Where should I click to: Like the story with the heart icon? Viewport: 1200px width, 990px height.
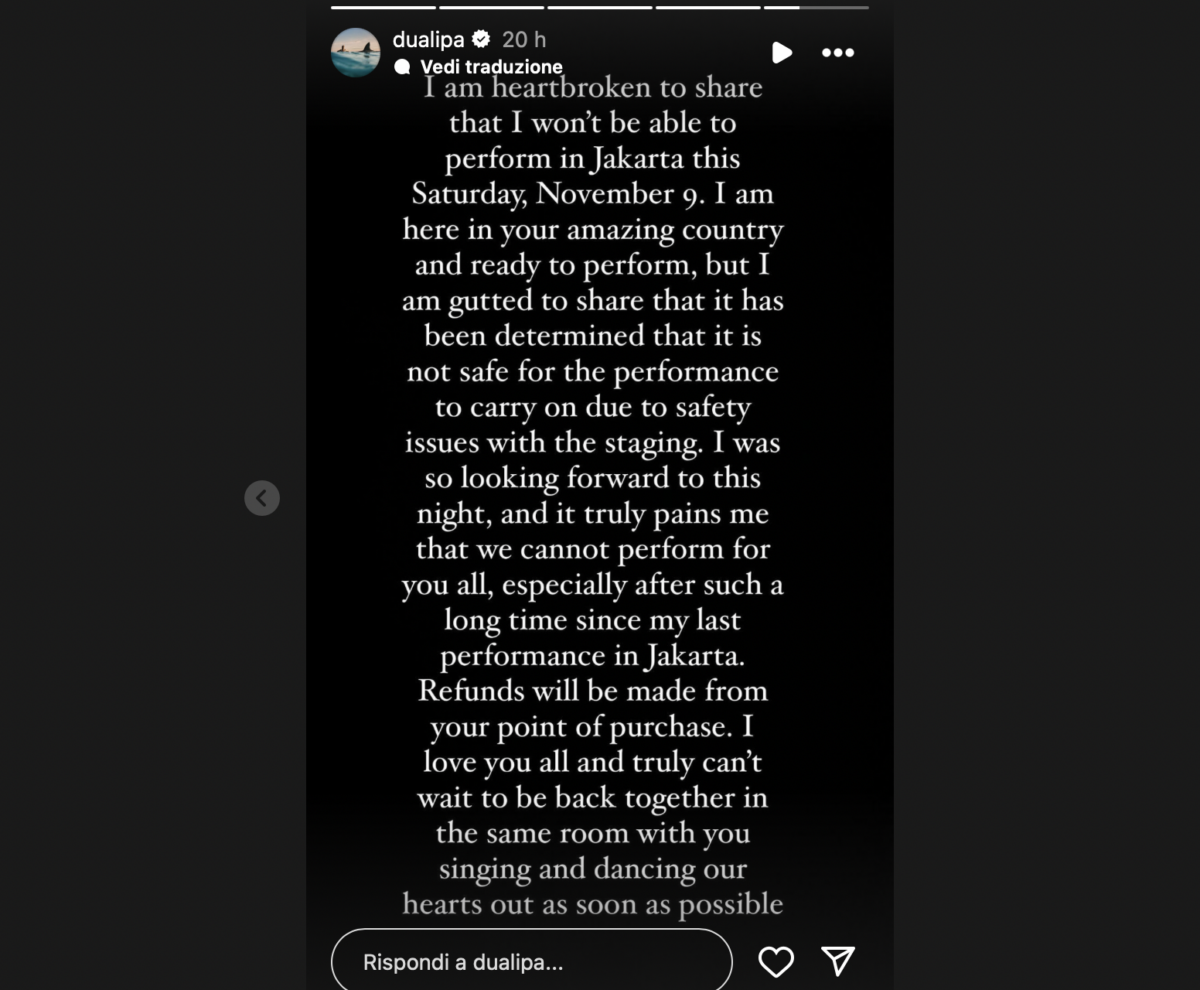tap(776, 962)
